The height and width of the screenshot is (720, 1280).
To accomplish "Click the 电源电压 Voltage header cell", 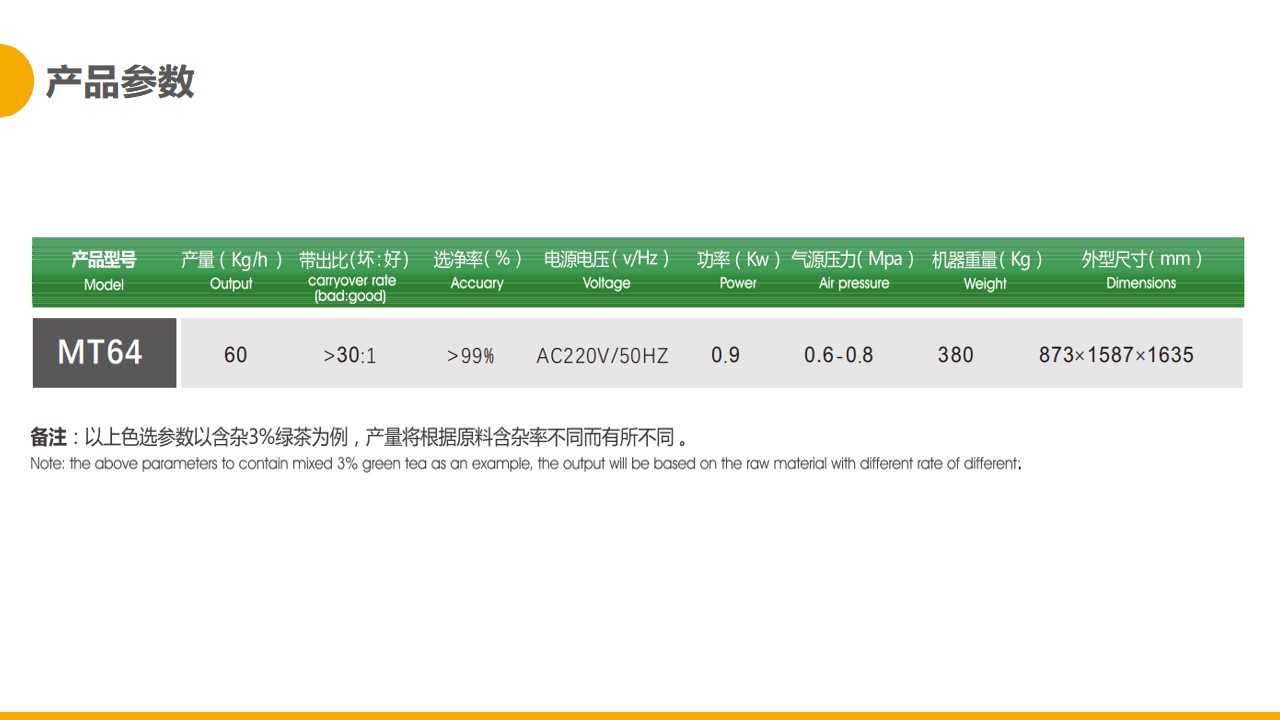I will tap(606, 270).
